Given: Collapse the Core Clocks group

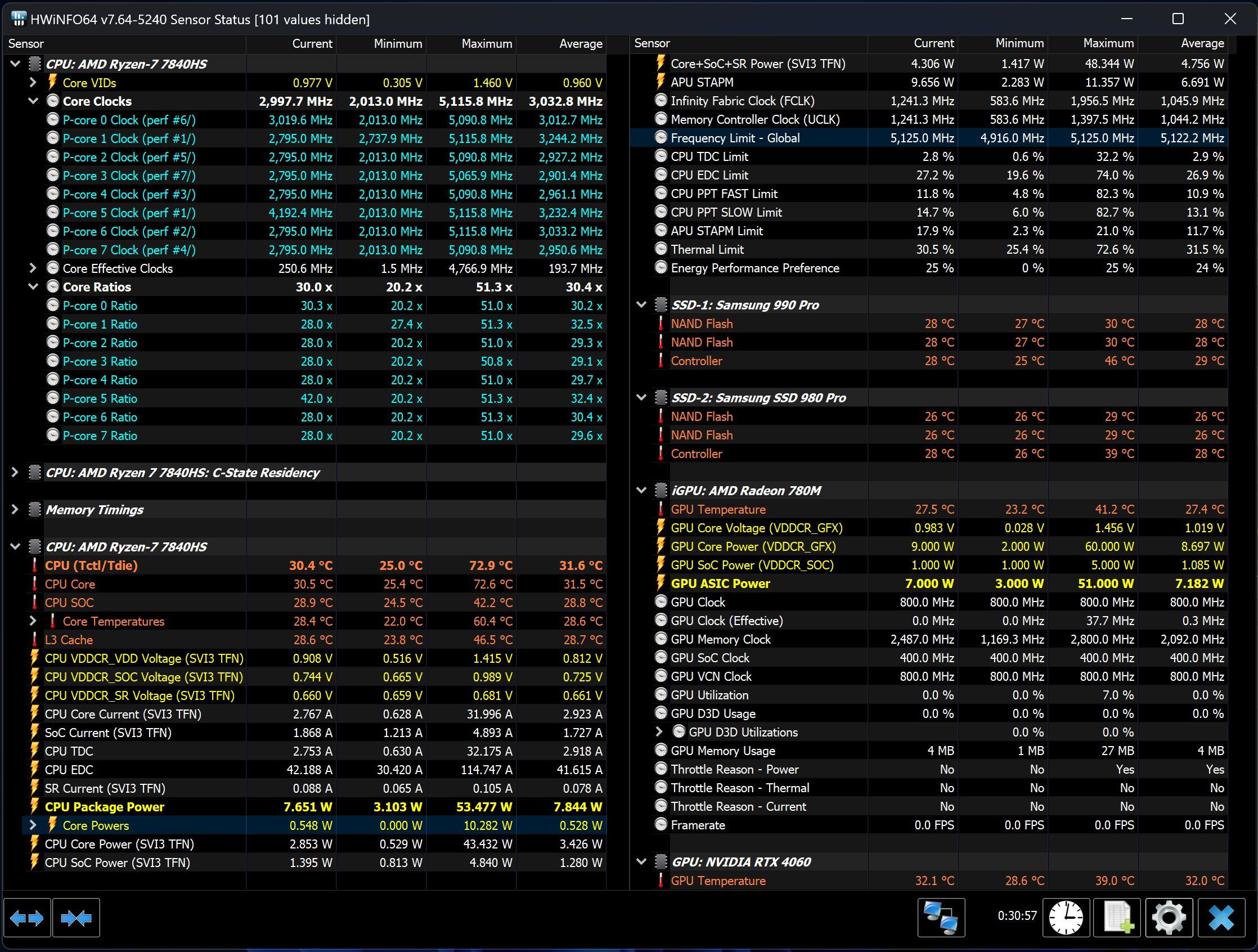Looking at the screenshot, I should pyautogui.click(x=33, y=101).
